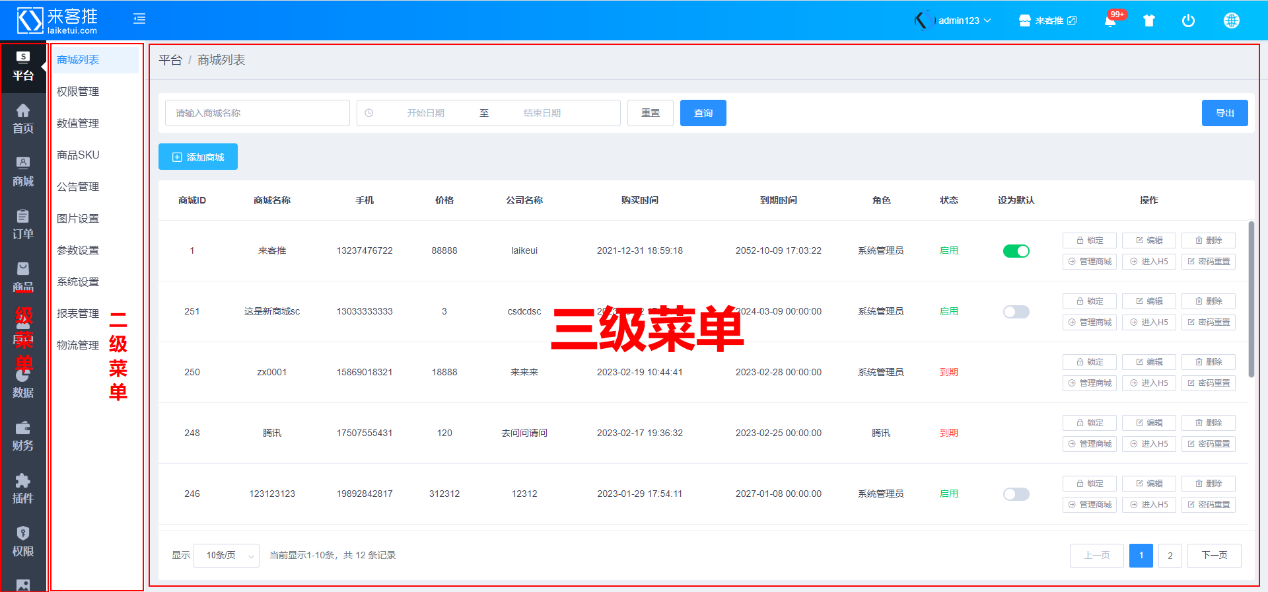
Task: Enter H5 for the zx0001 row
Action: point(1148,383)
